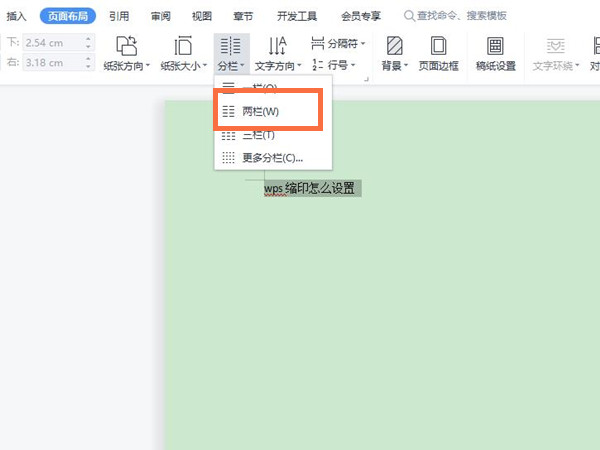The width and height of the screenshot is (600, 450).
Task: Click the right margin stepper arrows
Action: (88, 65)
